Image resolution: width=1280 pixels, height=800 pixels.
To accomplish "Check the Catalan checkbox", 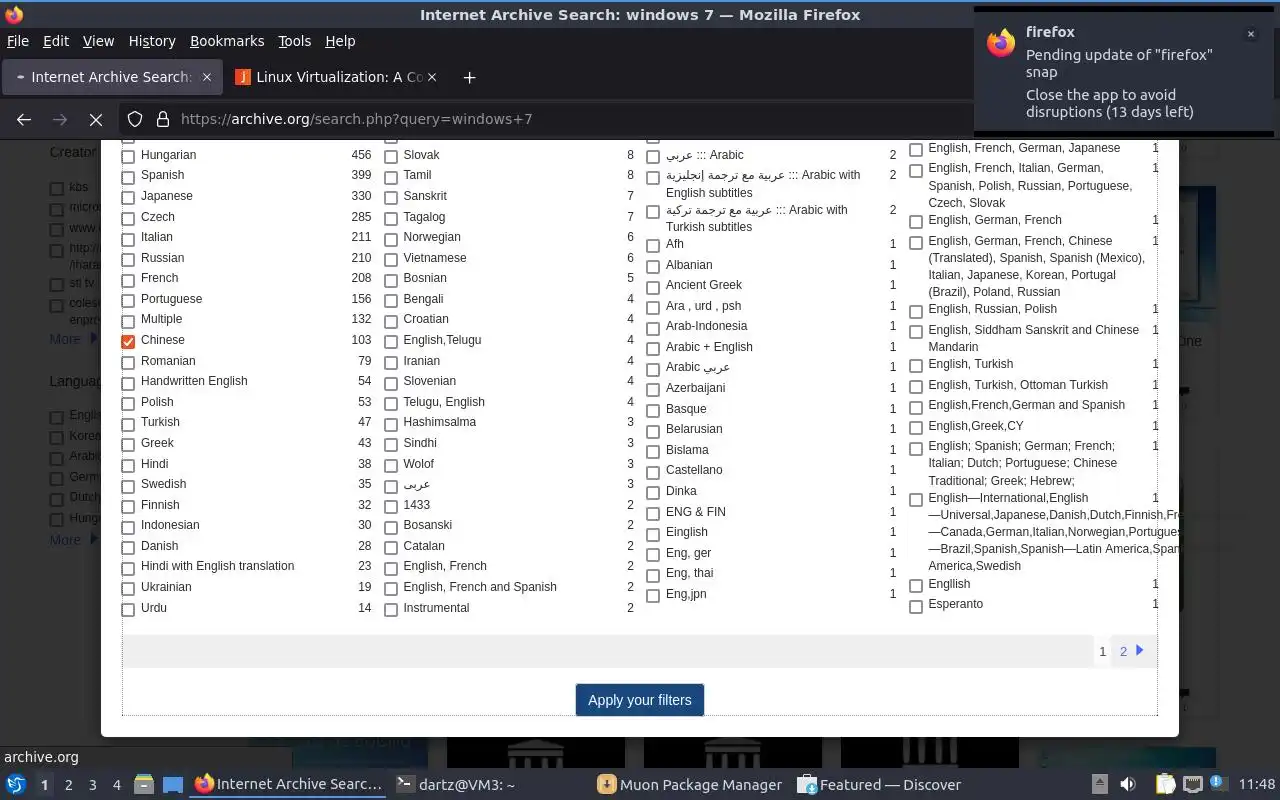I will pyautogui.click(x=391, y=547).
